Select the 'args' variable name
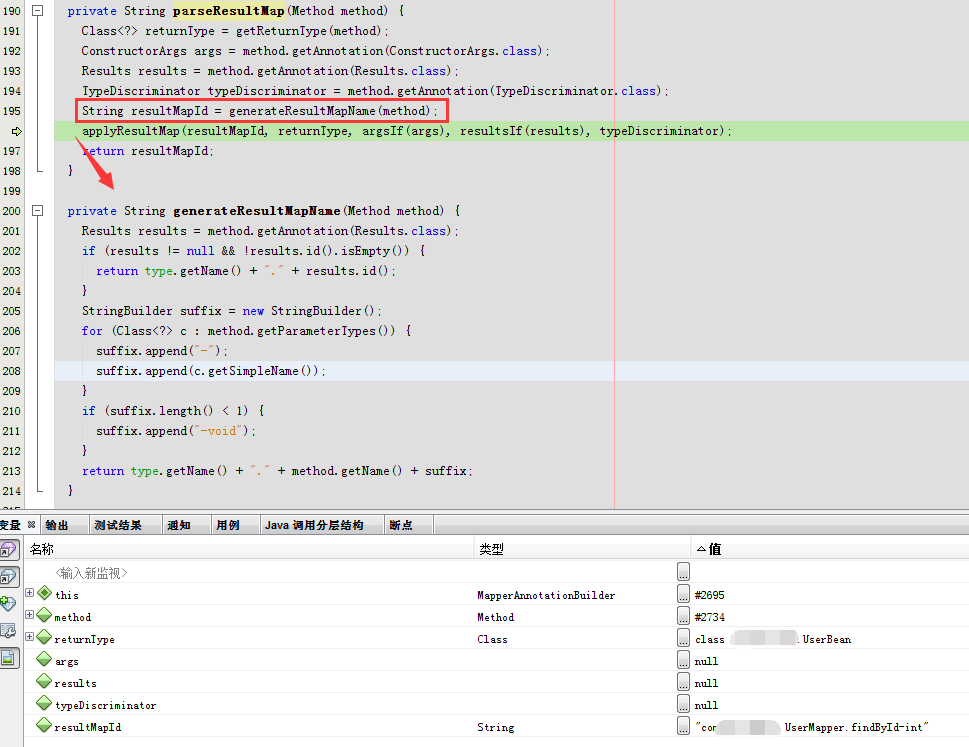This screenshot has width=969, height=747. point(67,662)
